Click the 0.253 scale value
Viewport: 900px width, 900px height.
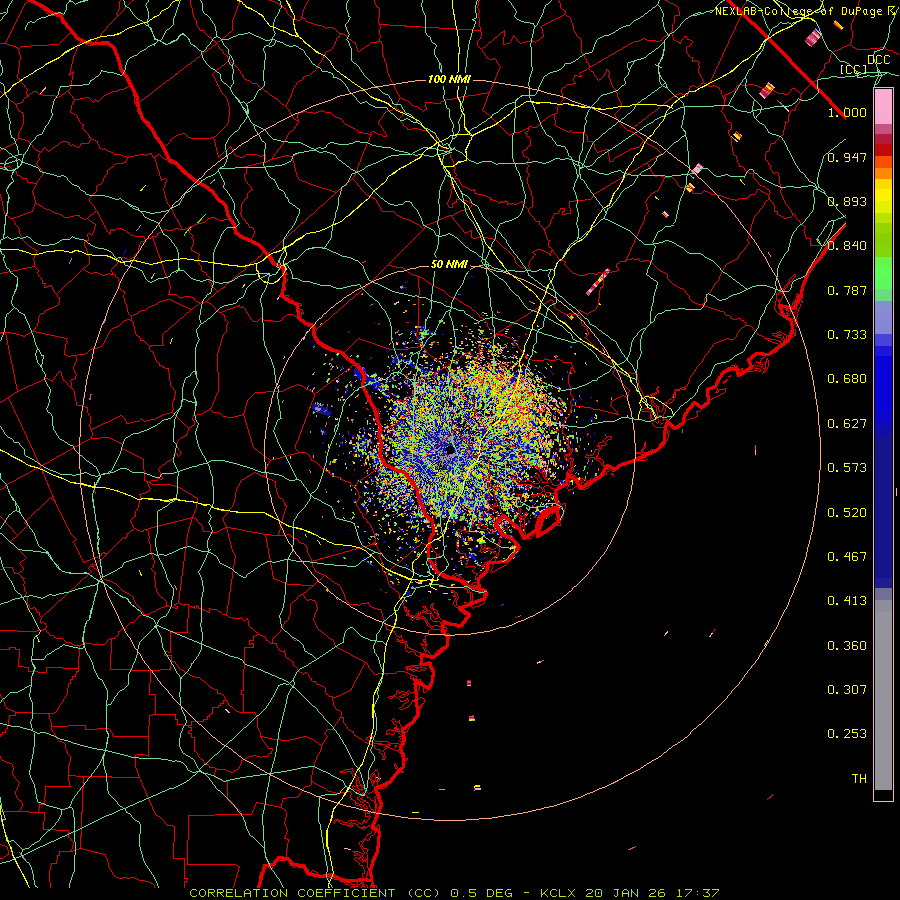(847, 734)
